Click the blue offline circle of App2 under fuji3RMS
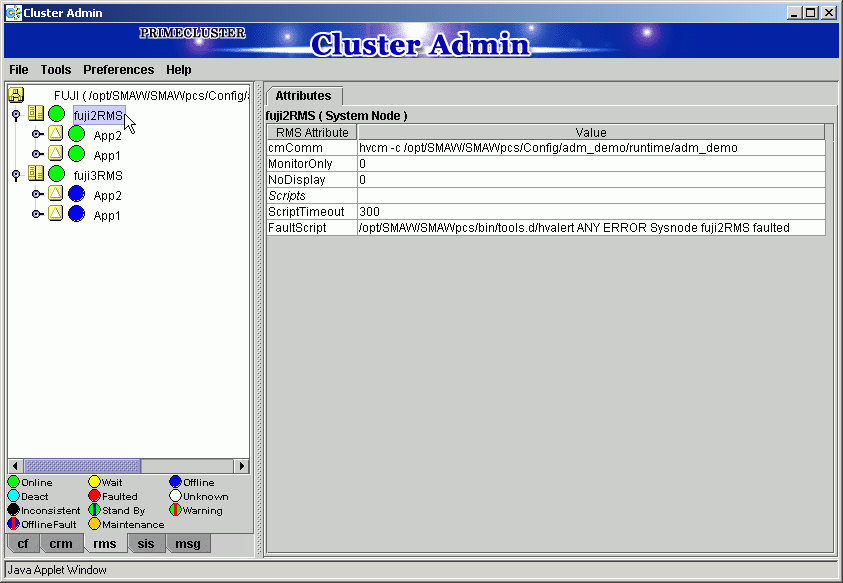Screen dimensions: 843x583 point(77,194)
